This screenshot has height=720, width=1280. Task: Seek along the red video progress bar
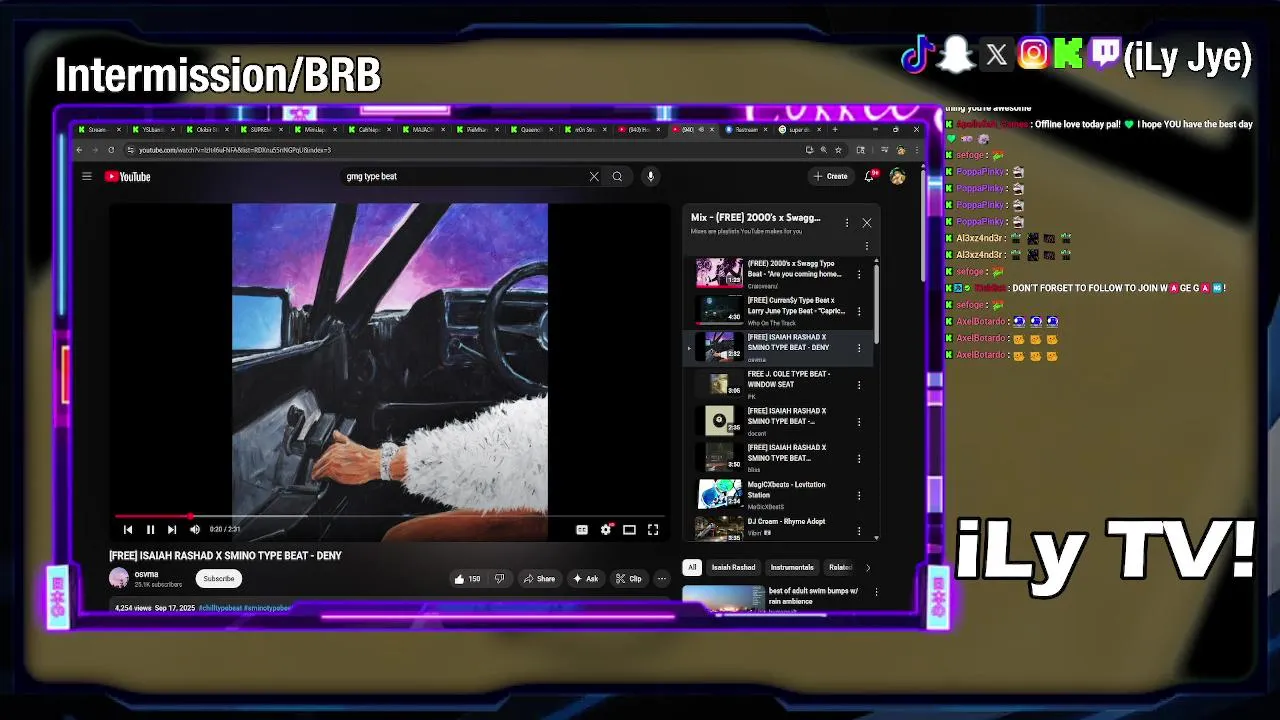(390, 517)
